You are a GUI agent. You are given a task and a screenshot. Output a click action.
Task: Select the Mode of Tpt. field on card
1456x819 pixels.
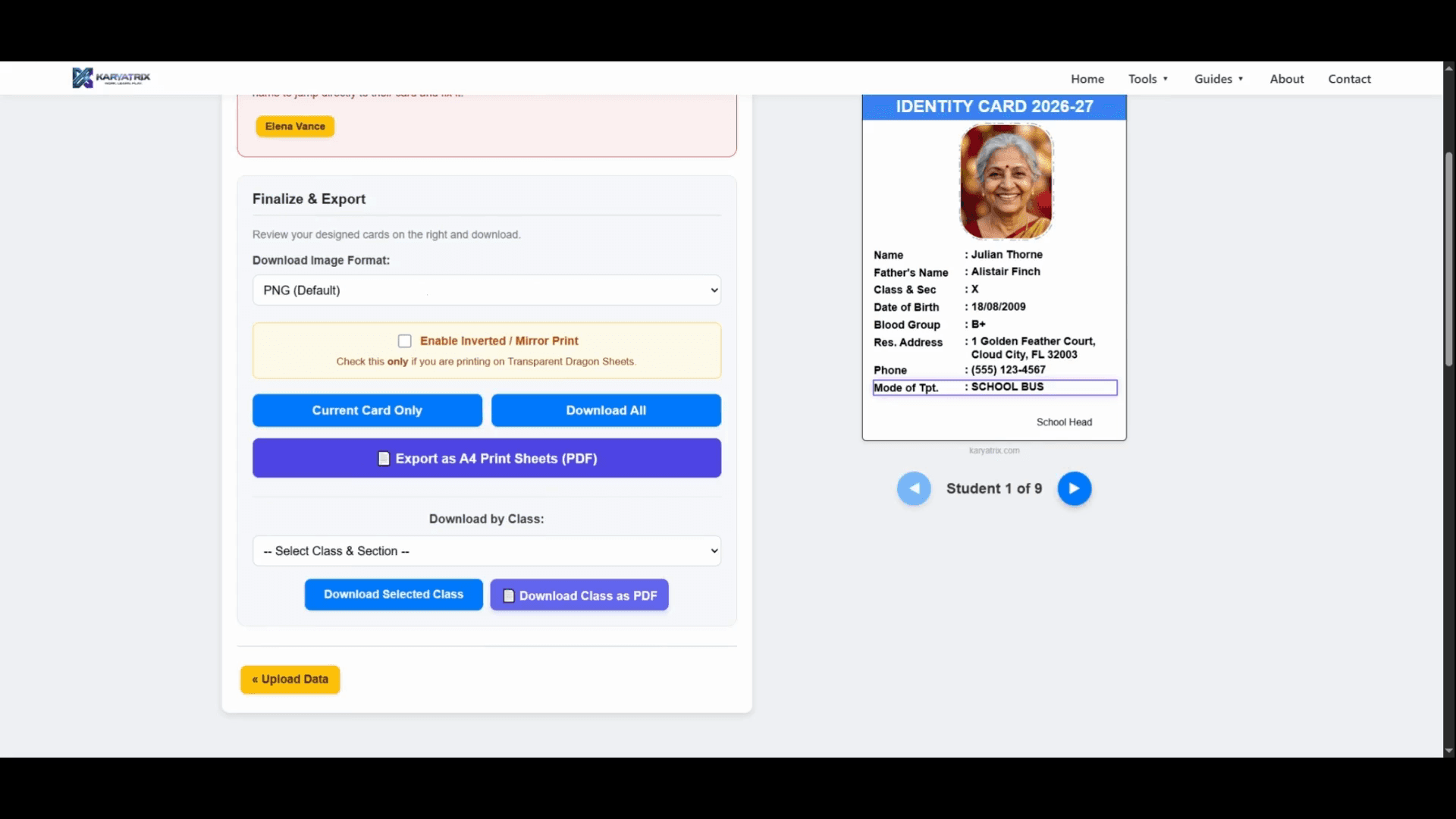995,388
